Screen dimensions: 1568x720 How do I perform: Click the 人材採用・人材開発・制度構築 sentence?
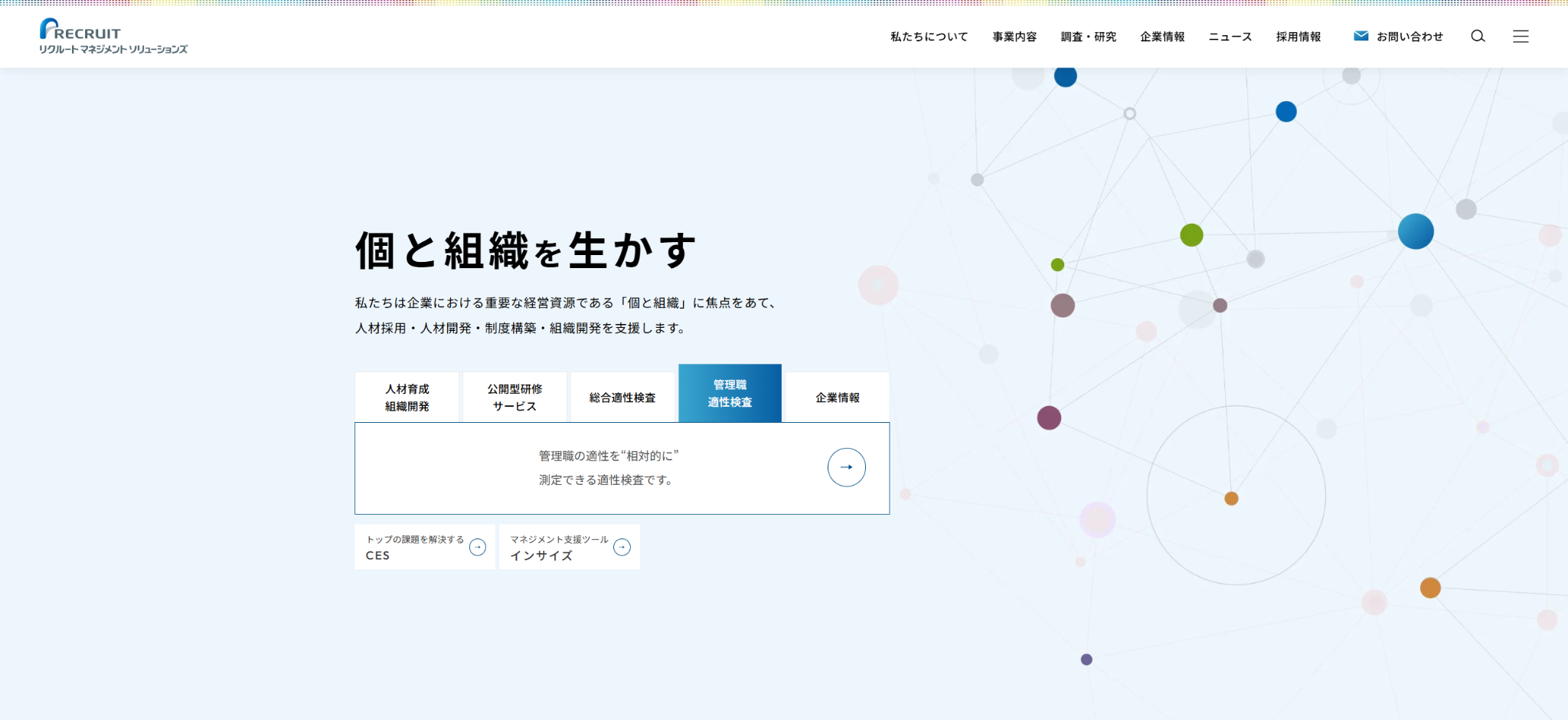[x=521, y=328]
